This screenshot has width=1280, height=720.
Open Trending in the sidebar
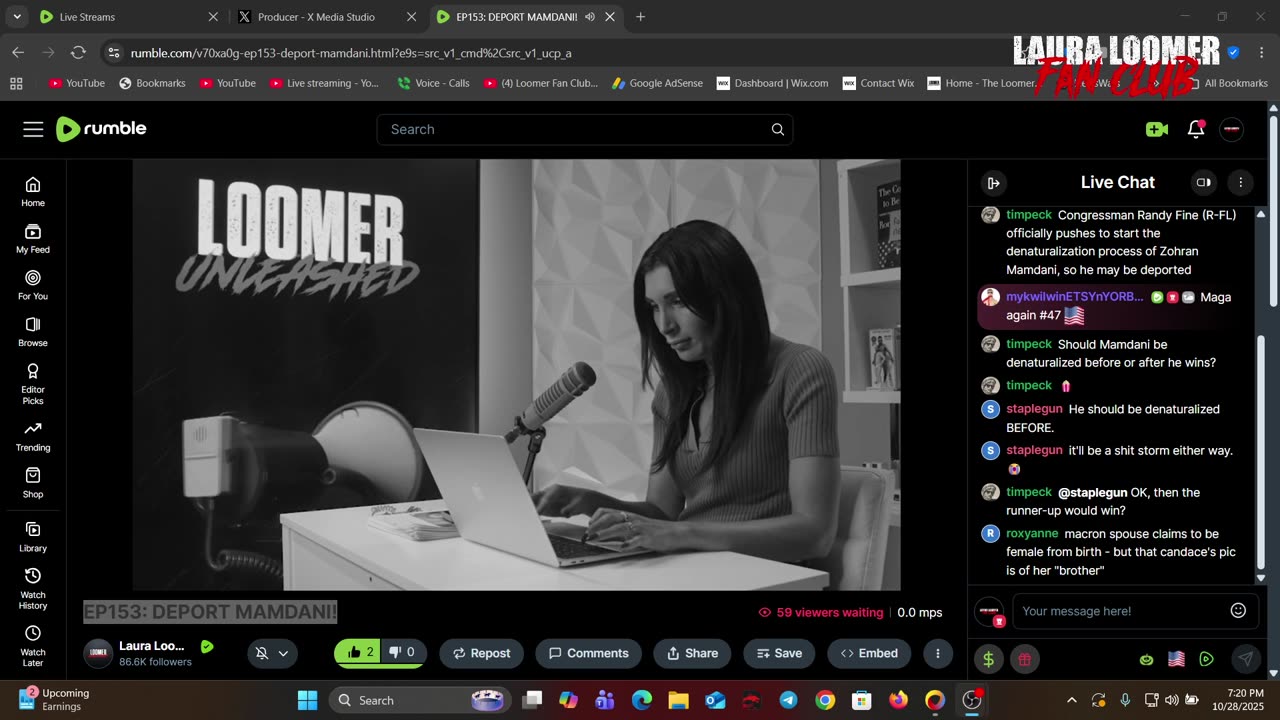(33, 437)
